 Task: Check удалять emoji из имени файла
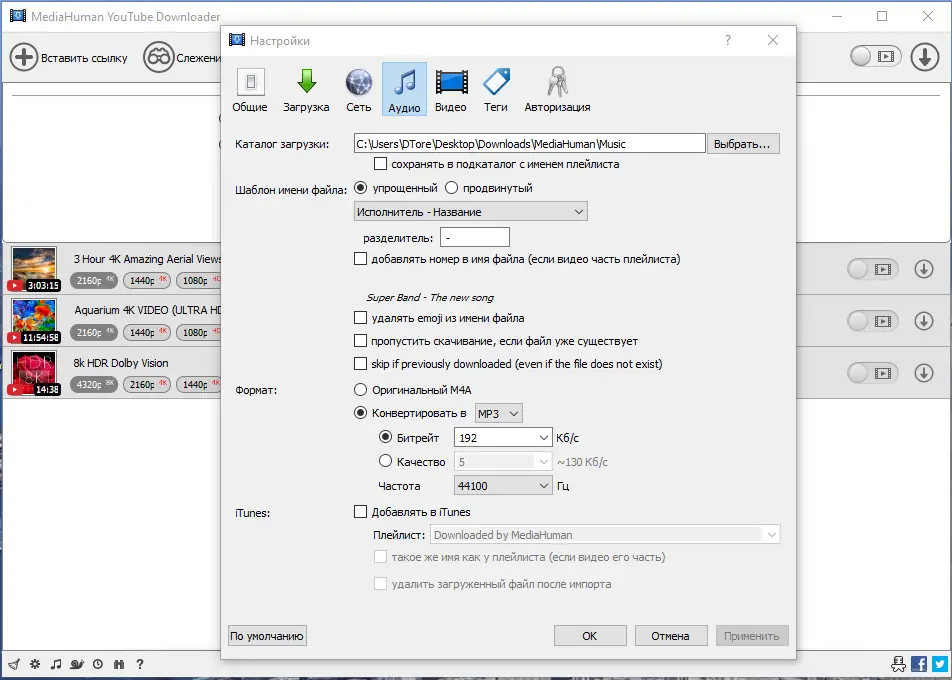coord(361,318)
